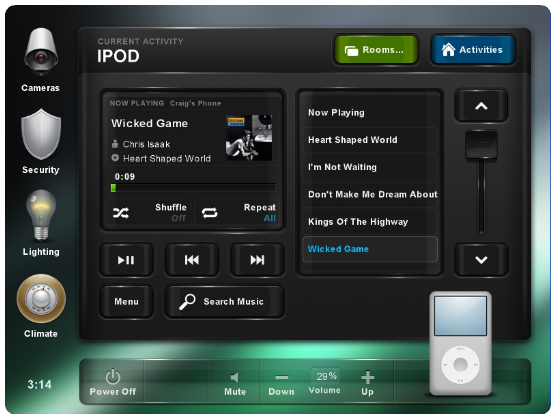The image size is (556, 419).
Task: Toggle Shuffle mode
Action: pos(148,212)
